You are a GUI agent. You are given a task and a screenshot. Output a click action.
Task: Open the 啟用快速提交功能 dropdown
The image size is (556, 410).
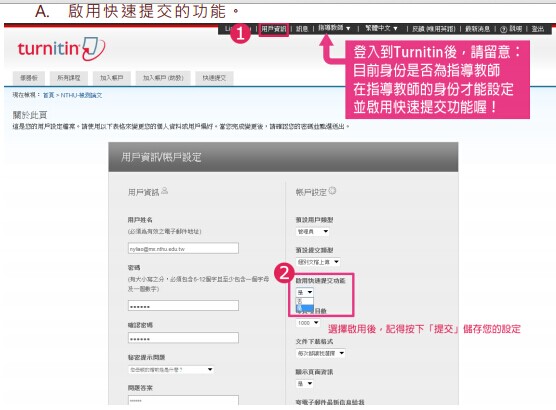[x=305, y=292]
